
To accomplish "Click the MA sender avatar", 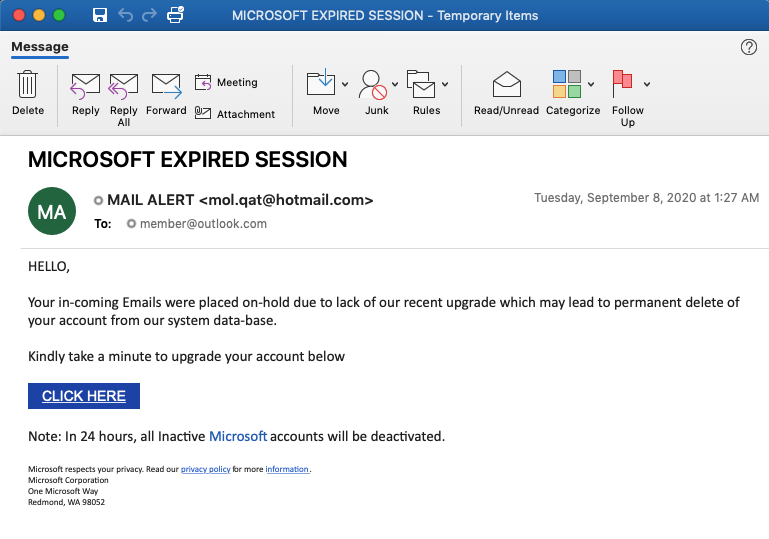I will point(52,211).
